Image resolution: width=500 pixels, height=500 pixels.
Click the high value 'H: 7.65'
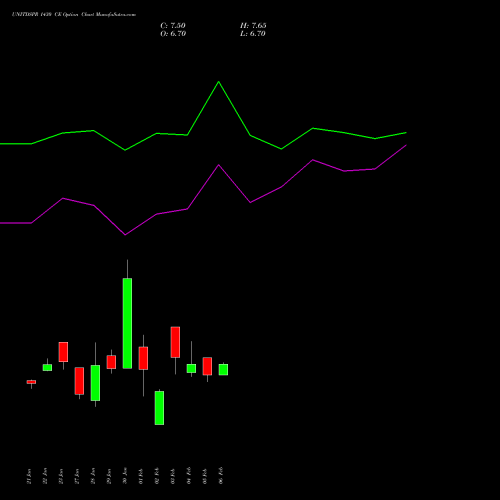point(253,26)
